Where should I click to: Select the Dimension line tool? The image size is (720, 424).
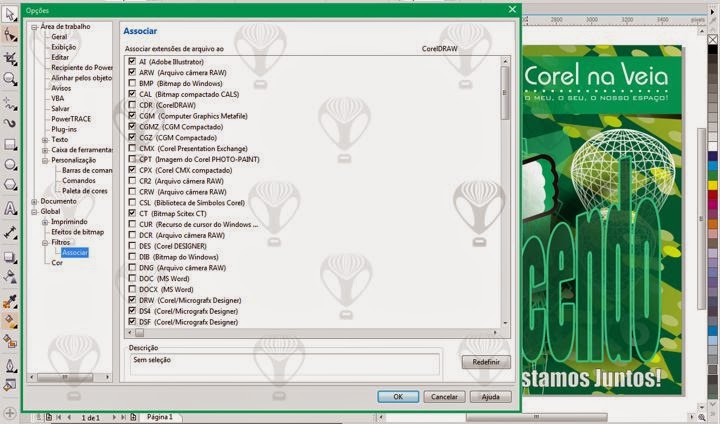(10, 232)
